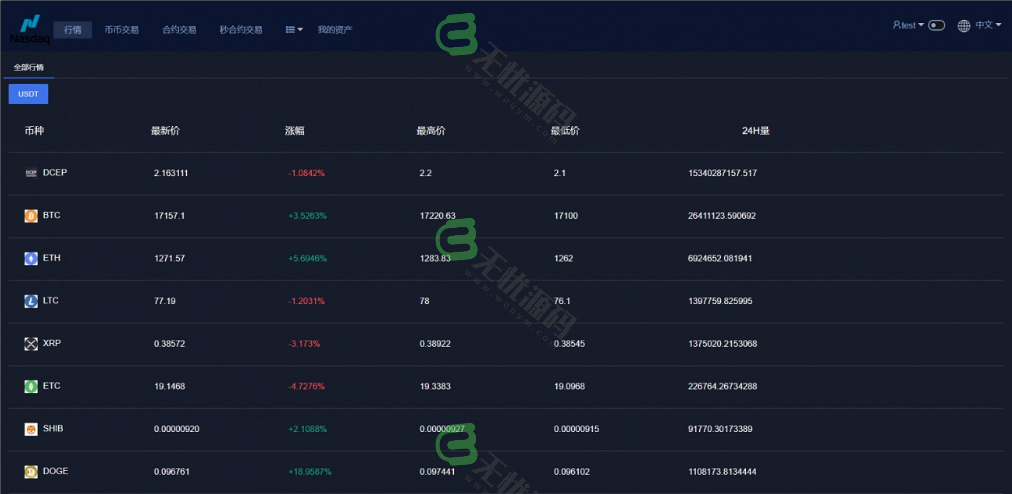Open 秒合约交易 menu item
This screenshot has height=494, width=1012.
click(241, 30)
